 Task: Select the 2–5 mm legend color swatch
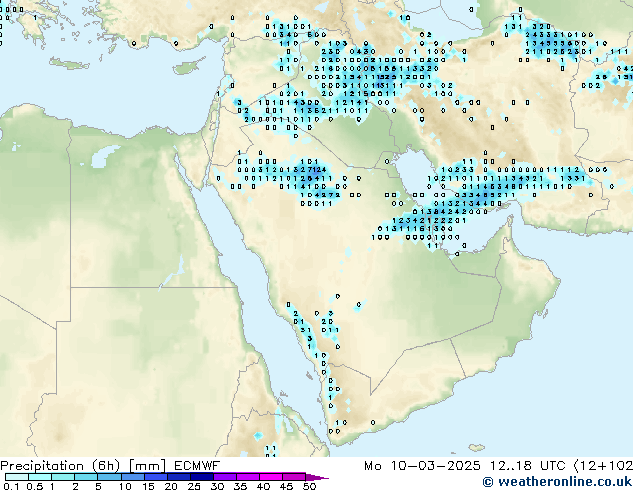(86, 477)
